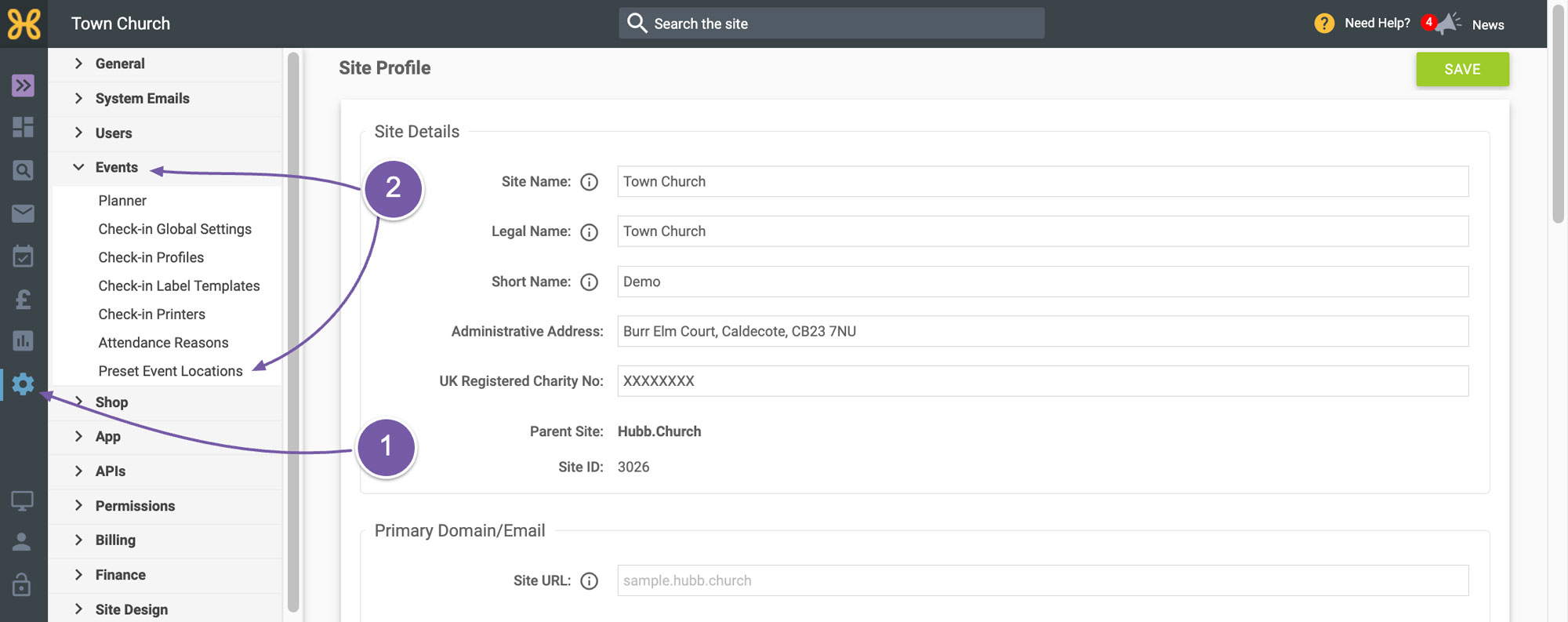Click the padlock icon in sidebar
The width and height of the screenshot is (1568, 622).
coord(22,584)
